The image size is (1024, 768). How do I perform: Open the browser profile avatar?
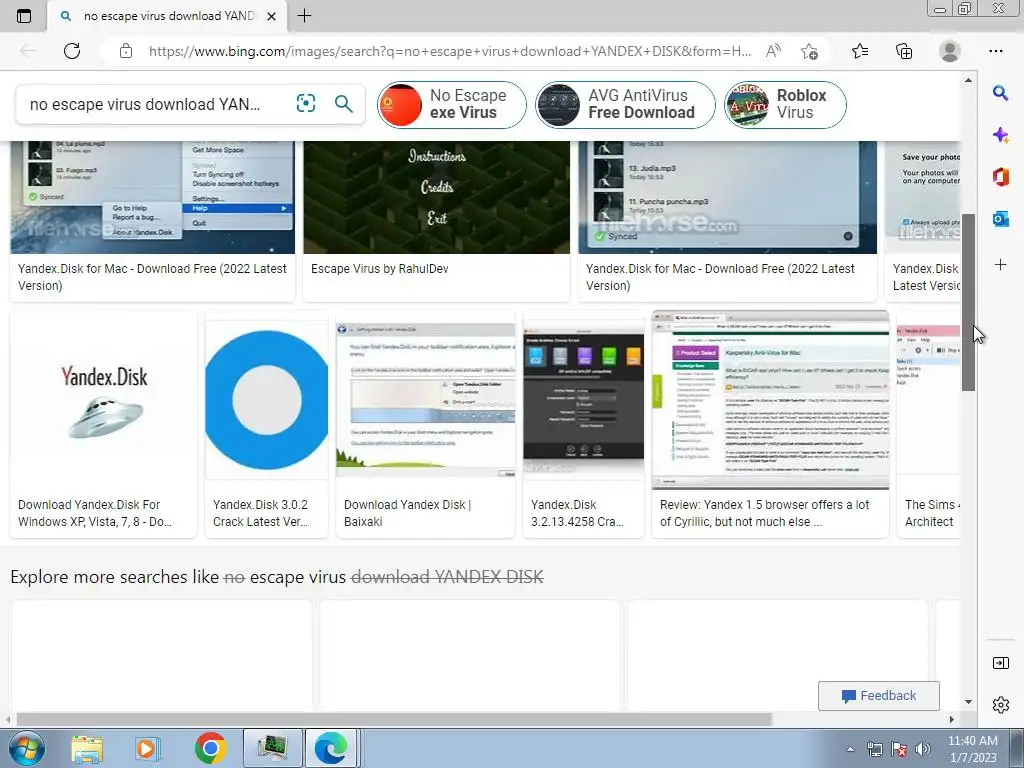tap(950, 51)
